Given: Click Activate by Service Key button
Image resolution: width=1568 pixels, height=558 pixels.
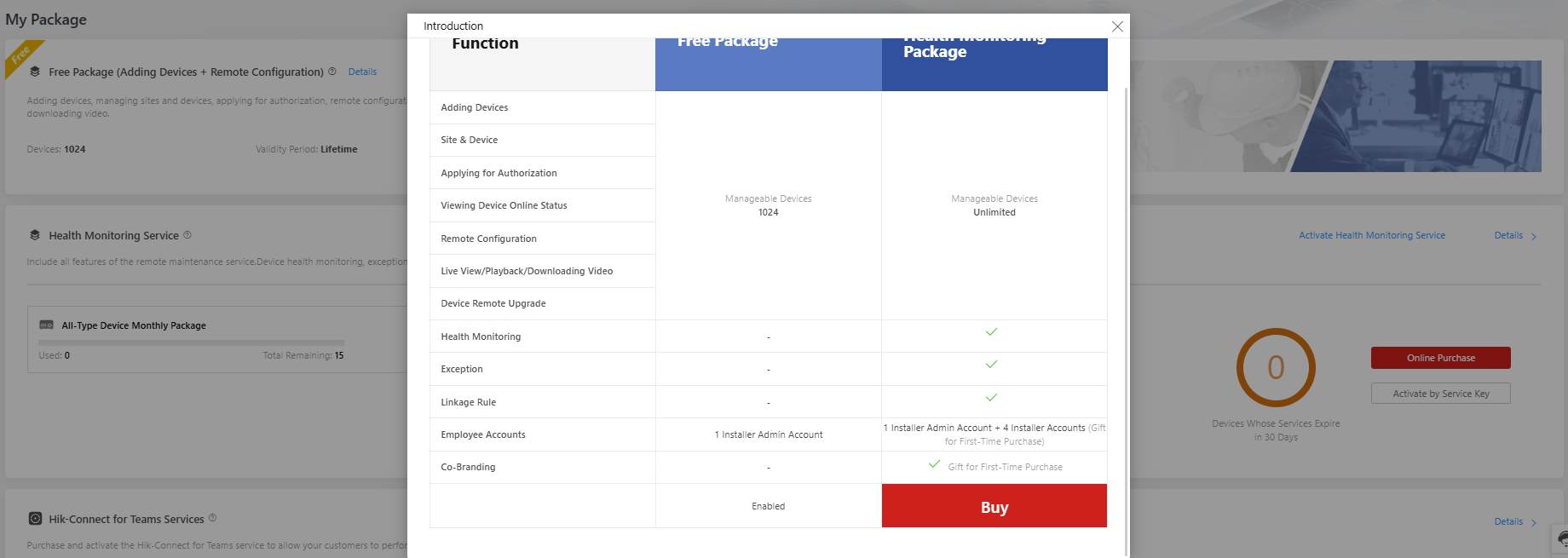Looking at the screenshot, I should (x=1440, y=394).
